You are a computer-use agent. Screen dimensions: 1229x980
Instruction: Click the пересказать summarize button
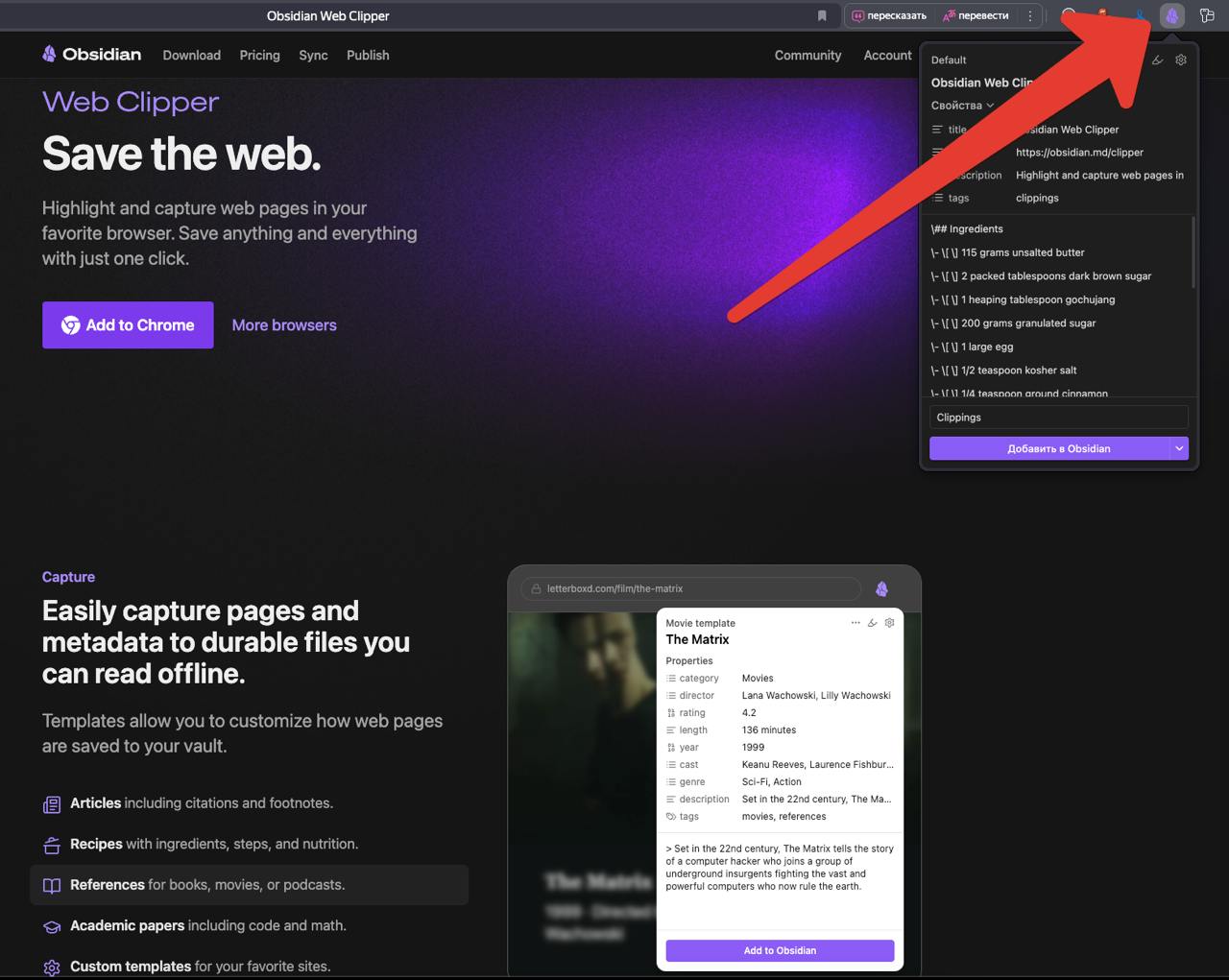pyautogui.click(x=889, y=15)
